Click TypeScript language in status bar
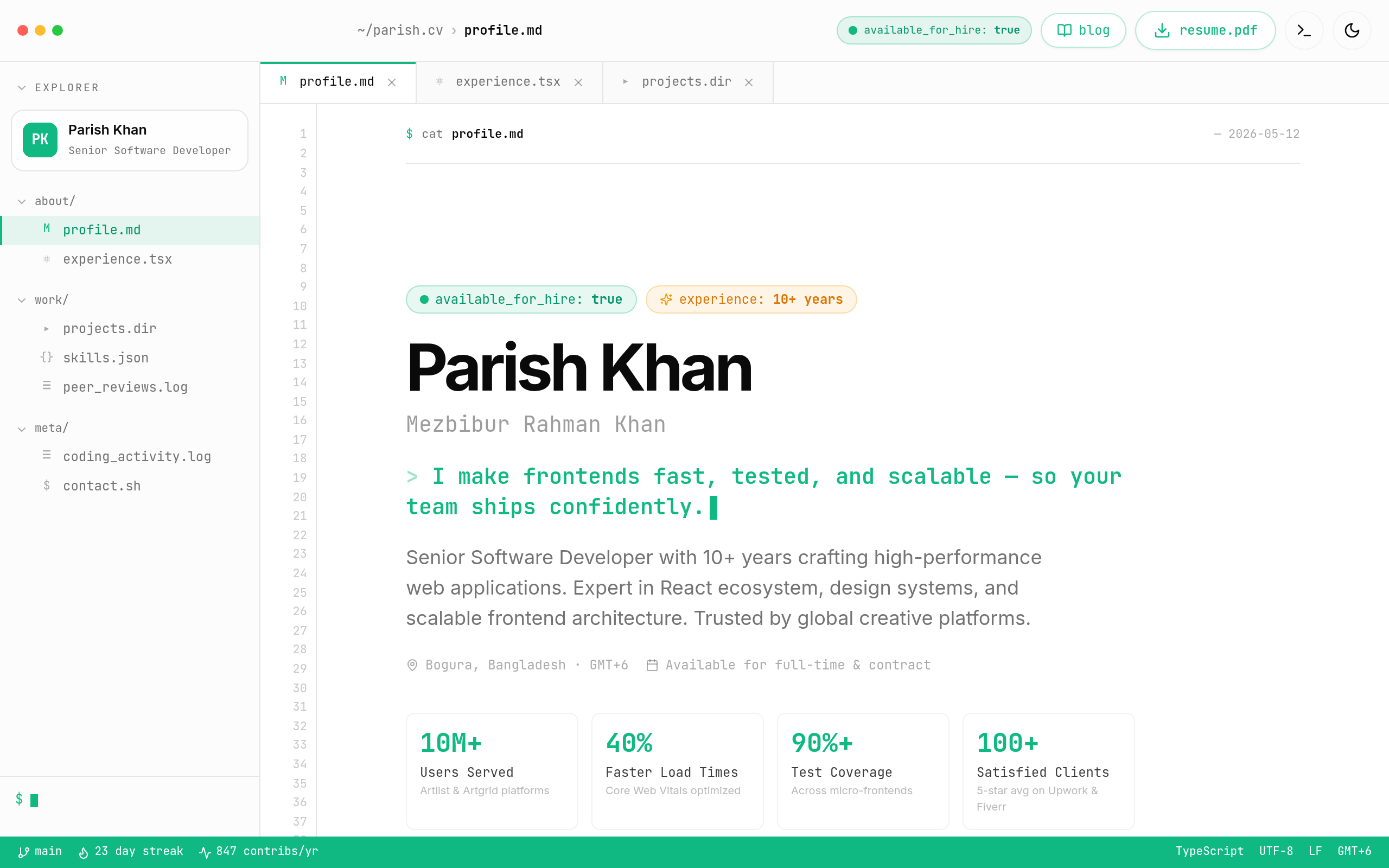The height and width of the screenshot is (868, 1389). tap(1209, 851)
